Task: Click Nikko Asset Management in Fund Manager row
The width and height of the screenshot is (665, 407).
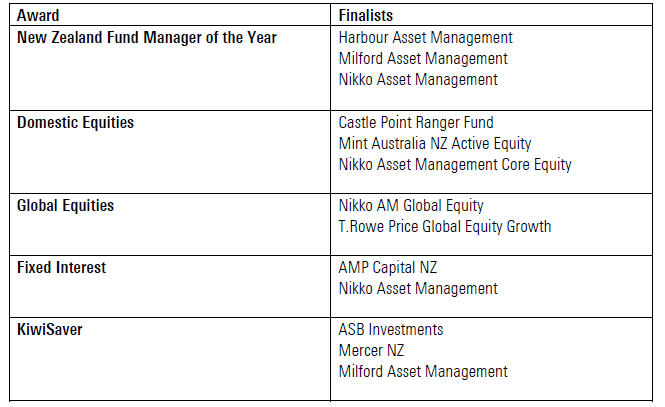Action: tap(418, 80)
